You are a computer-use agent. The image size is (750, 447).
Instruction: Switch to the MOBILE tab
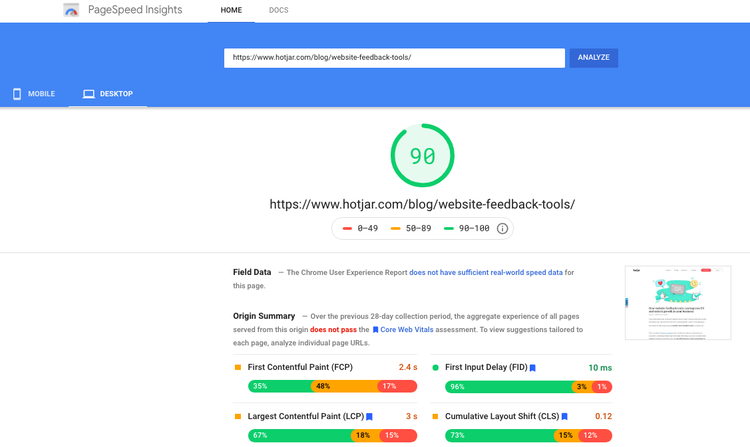[x=34, y=94]
